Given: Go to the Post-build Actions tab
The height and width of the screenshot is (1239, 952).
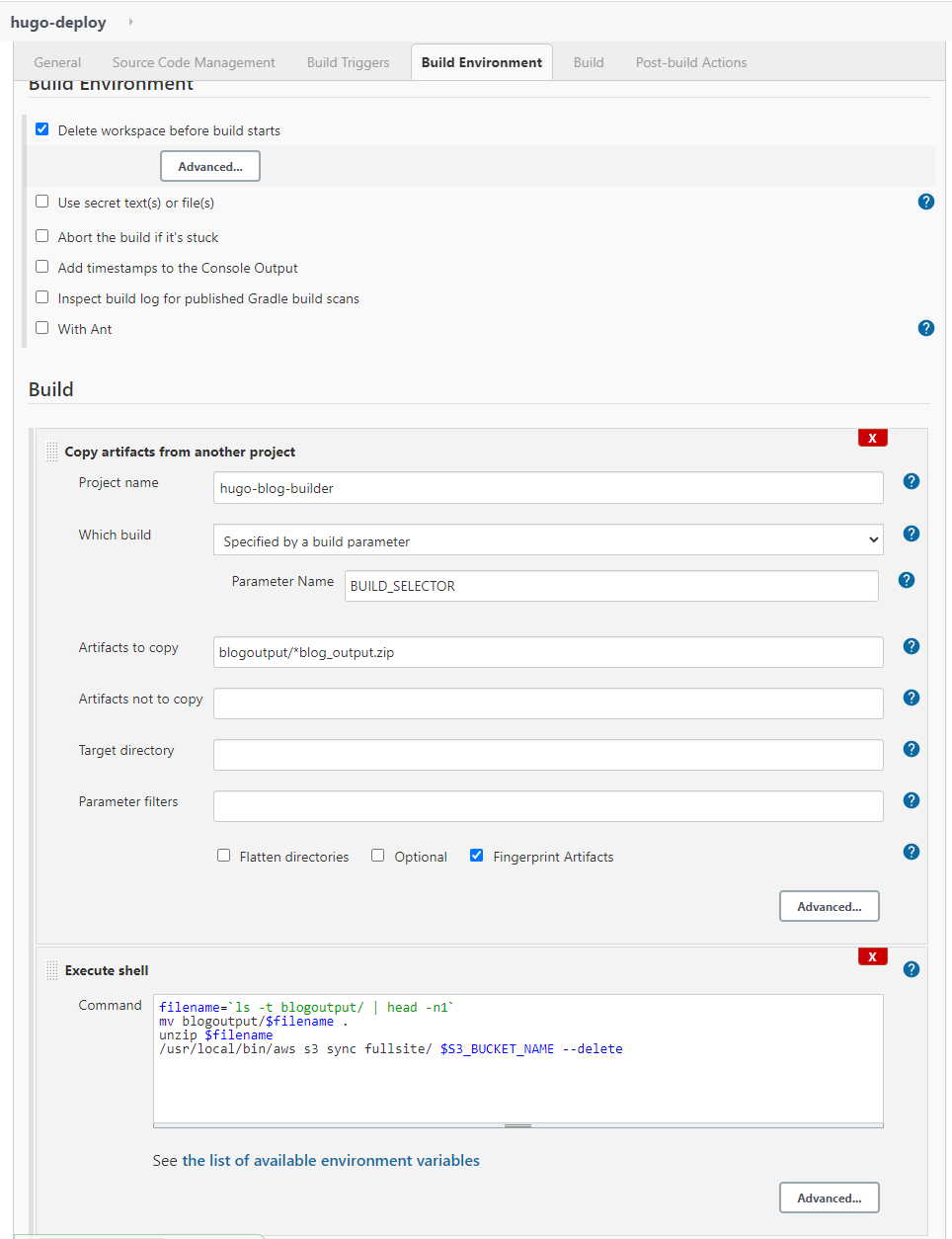Looking at the screenshot, I should (x=691, y=62).
